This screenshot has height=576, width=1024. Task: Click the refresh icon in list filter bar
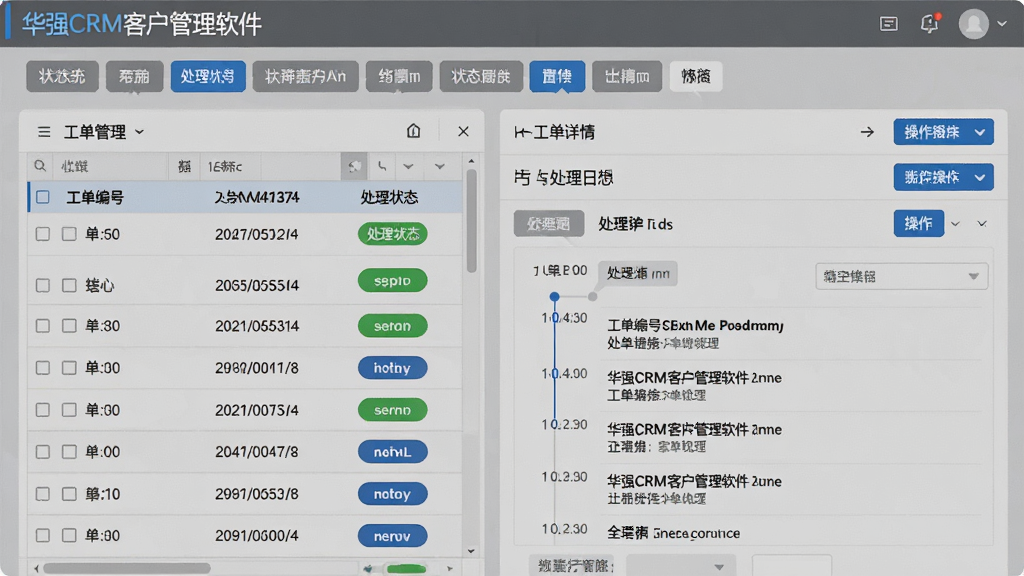tap(354, 167)
